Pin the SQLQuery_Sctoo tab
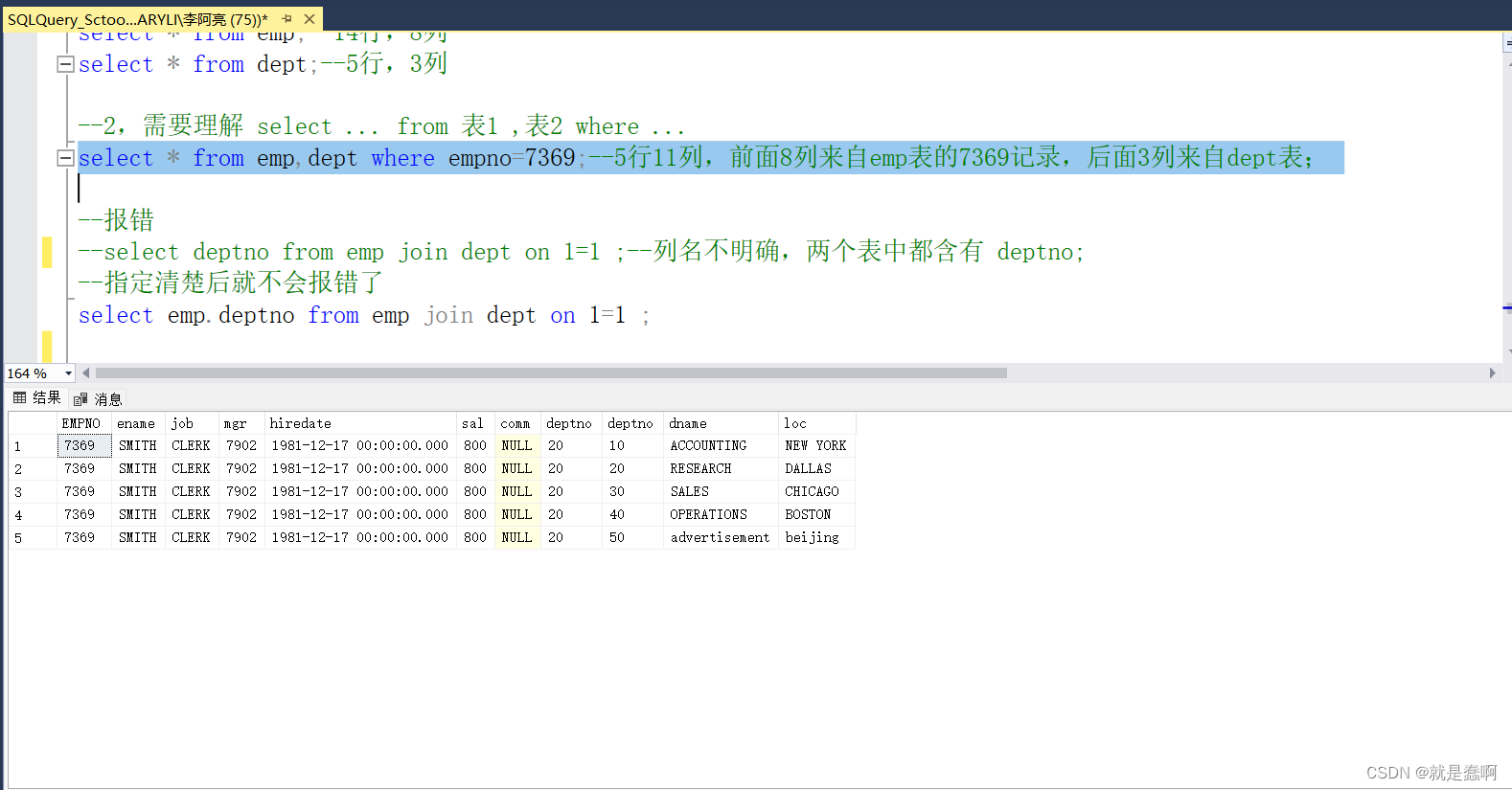This screenshot has height=790, width=1512. (x=286, y=18)
